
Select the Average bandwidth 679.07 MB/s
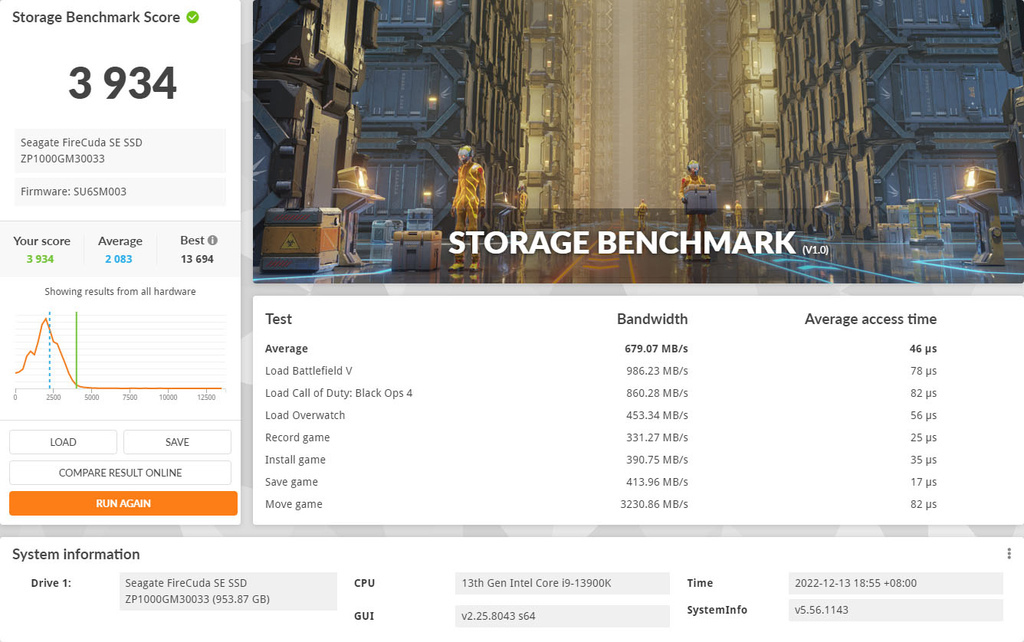[656, 349]
